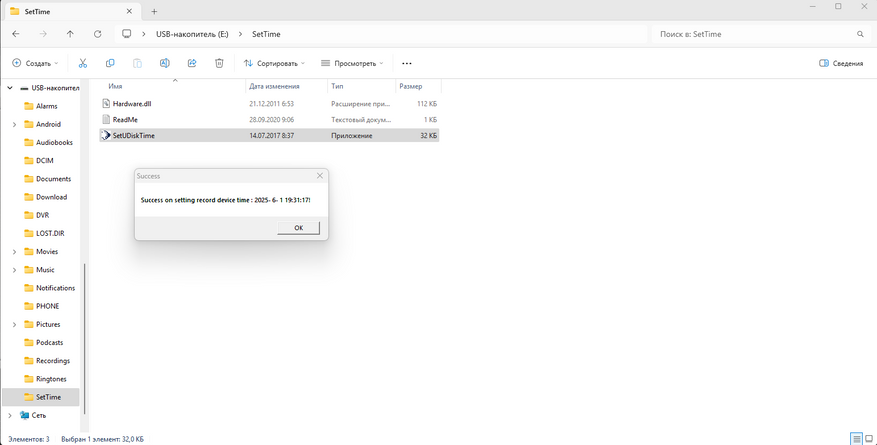
Task: Select the Alarms folder in sidebar
Action: [x=46, y=106]
